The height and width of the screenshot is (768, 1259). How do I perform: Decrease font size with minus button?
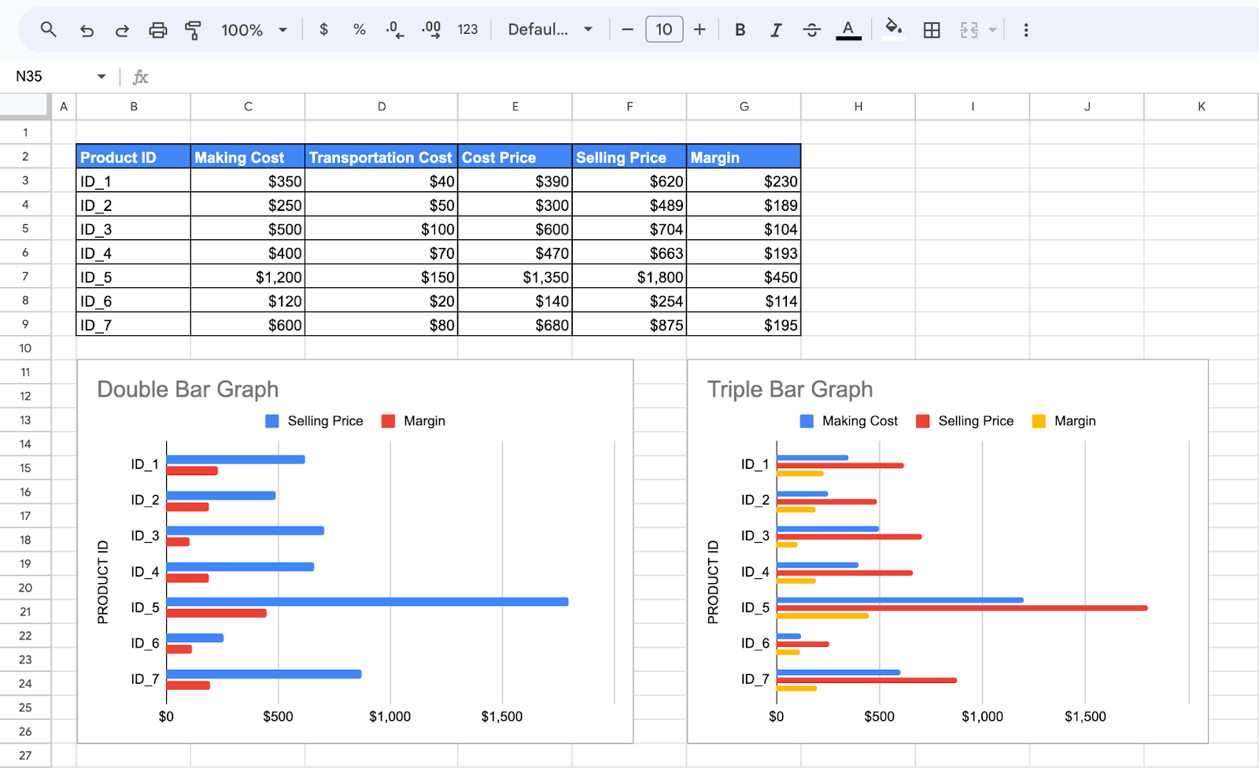pyautogui.click(x=627, y=30)
